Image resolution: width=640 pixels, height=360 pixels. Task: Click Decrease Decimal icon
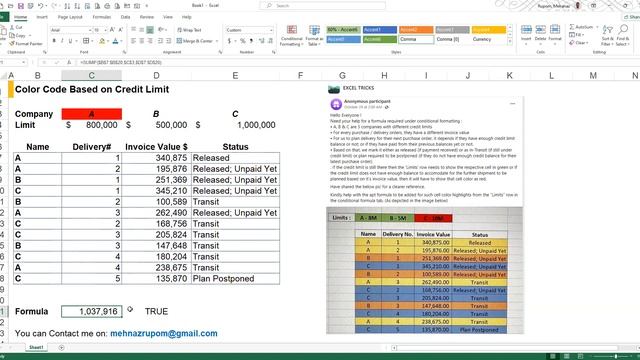click(x=271, y=41)
